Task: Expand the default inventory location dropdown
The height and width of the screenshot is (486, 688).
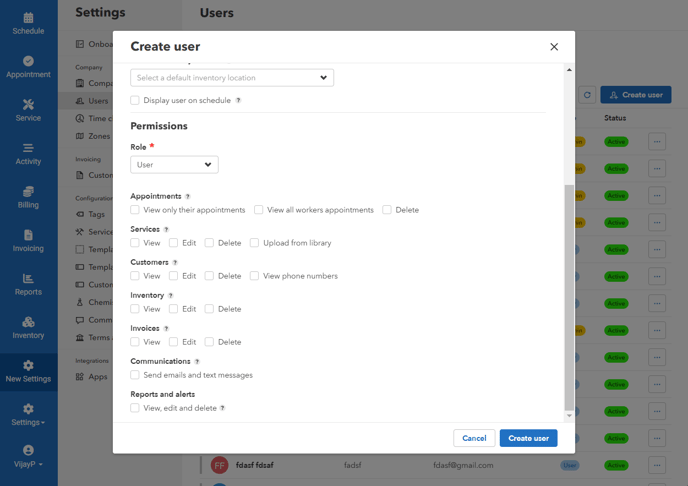Action: [x=232, y=78]
